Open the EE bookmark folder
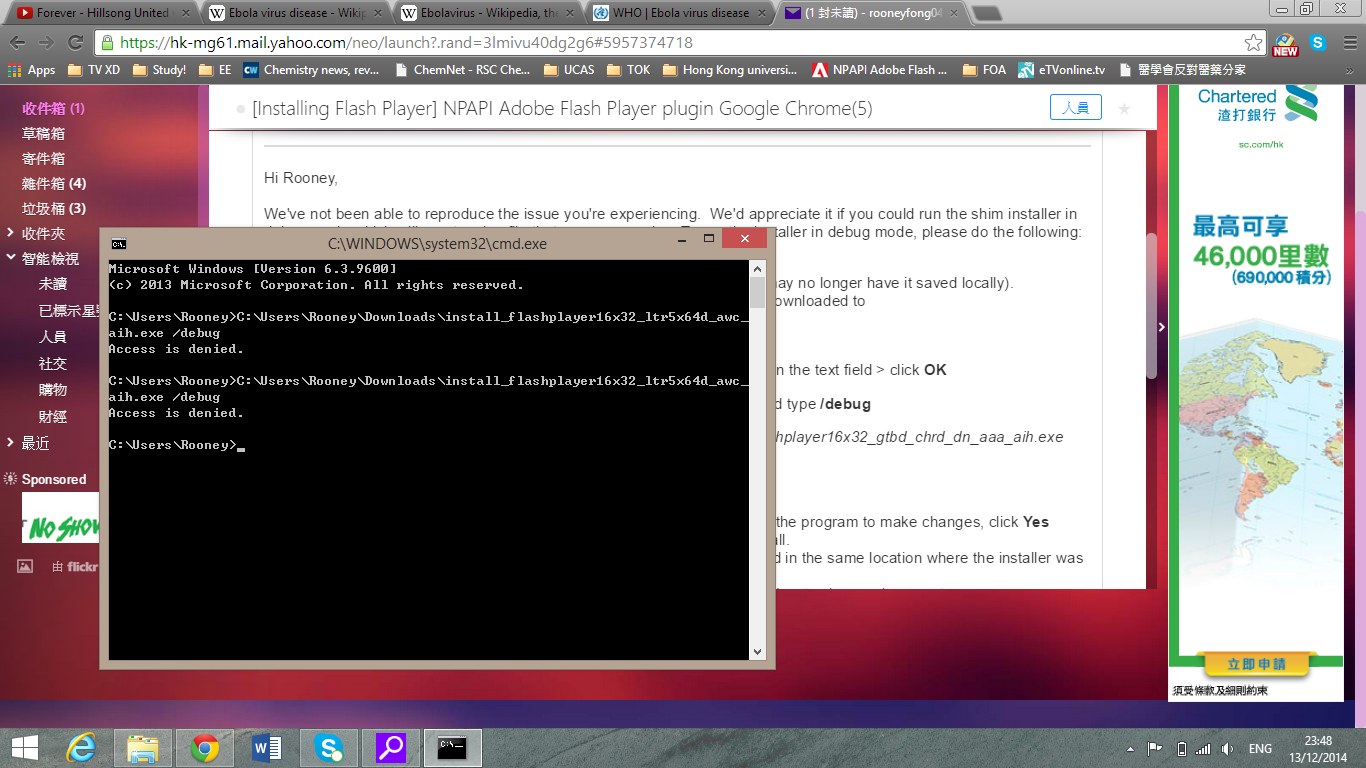1366x768 pixels. [x=215, y=70]
